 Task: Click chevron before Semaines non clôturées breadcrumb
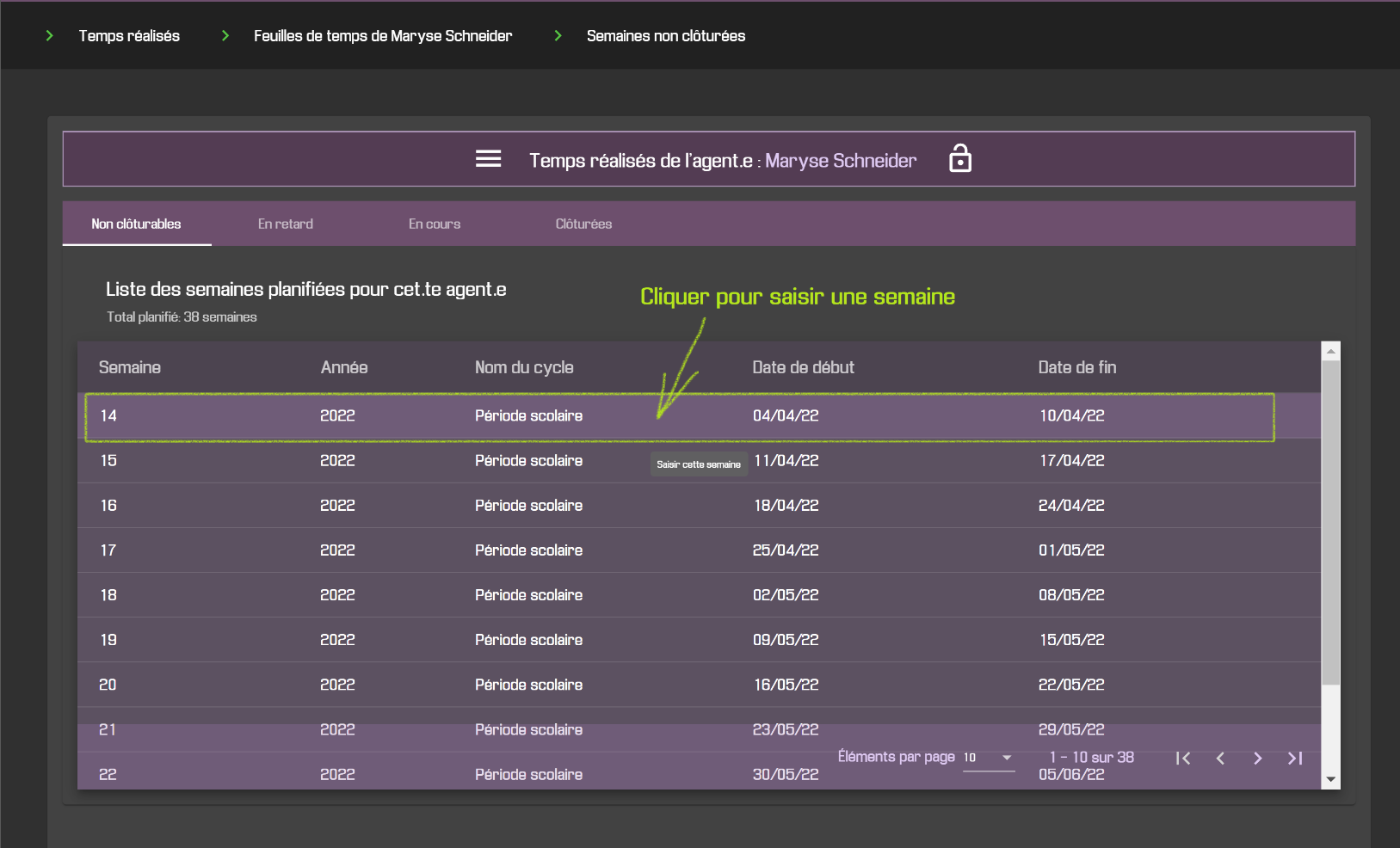558,35
